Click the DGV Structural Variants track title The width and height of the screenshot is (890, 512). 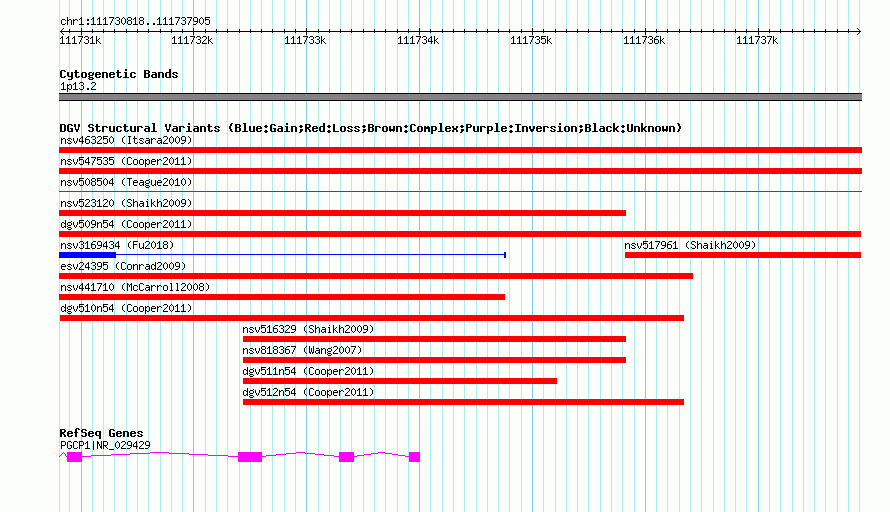[371, 128]
